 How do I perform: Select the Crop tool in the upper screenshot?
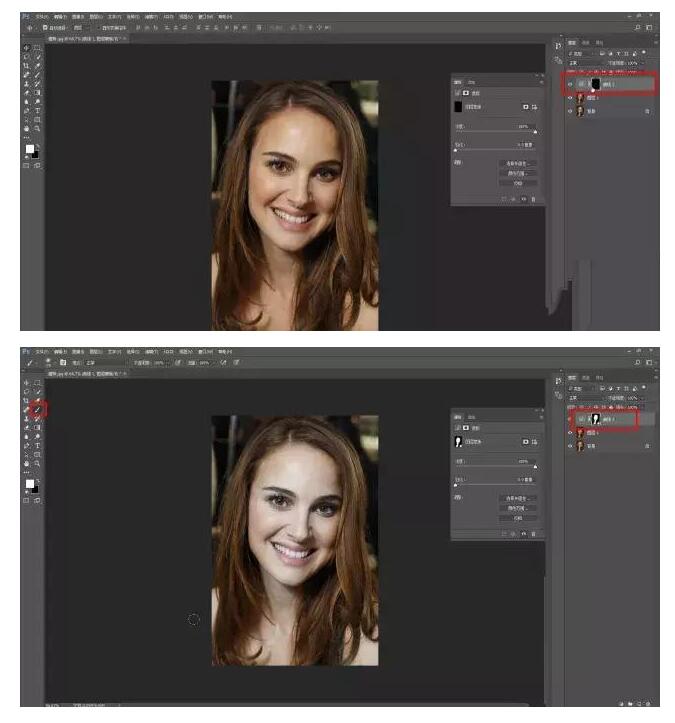coord(26,66)
